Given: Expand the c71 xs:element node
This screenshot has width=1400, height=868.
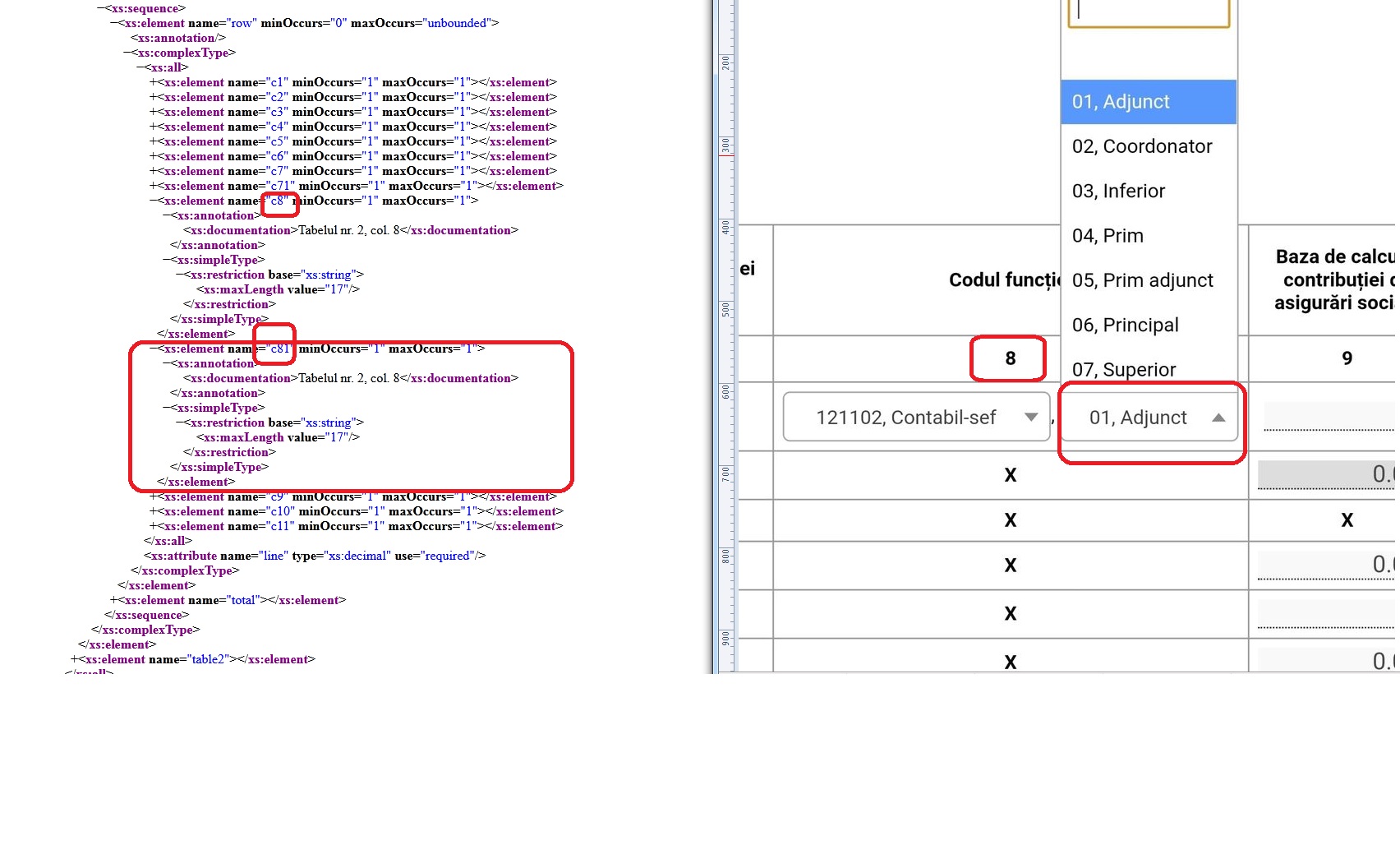Looking at the screenshot, I should click(x=154, y=186).
